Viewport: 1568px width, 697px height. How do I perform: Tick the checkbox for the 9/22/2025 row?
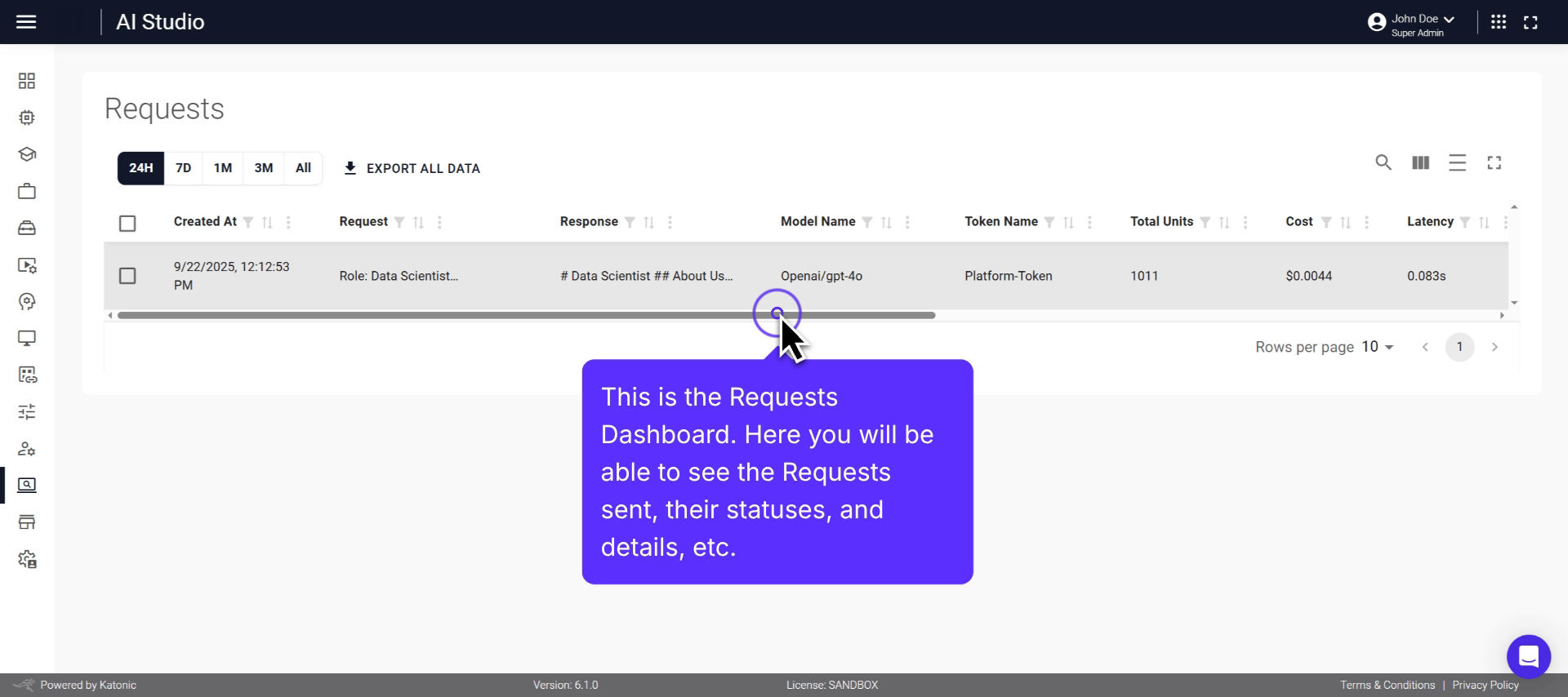pyautogui.click(x=127, y=276)
